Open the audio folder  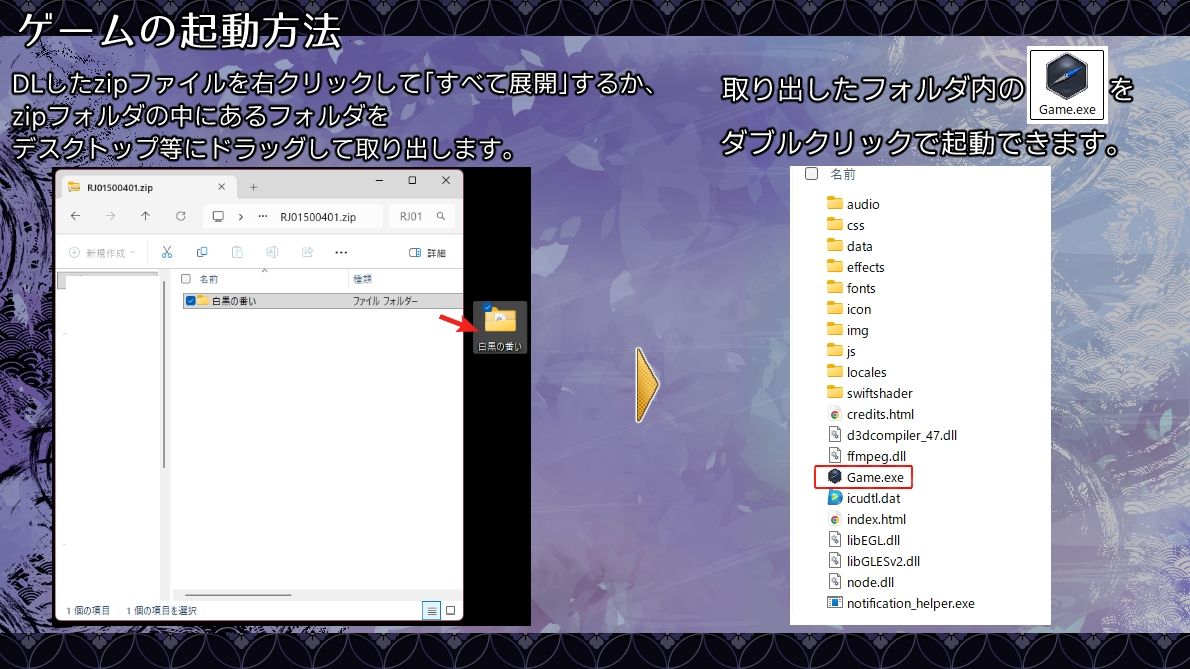pos(864,203)
